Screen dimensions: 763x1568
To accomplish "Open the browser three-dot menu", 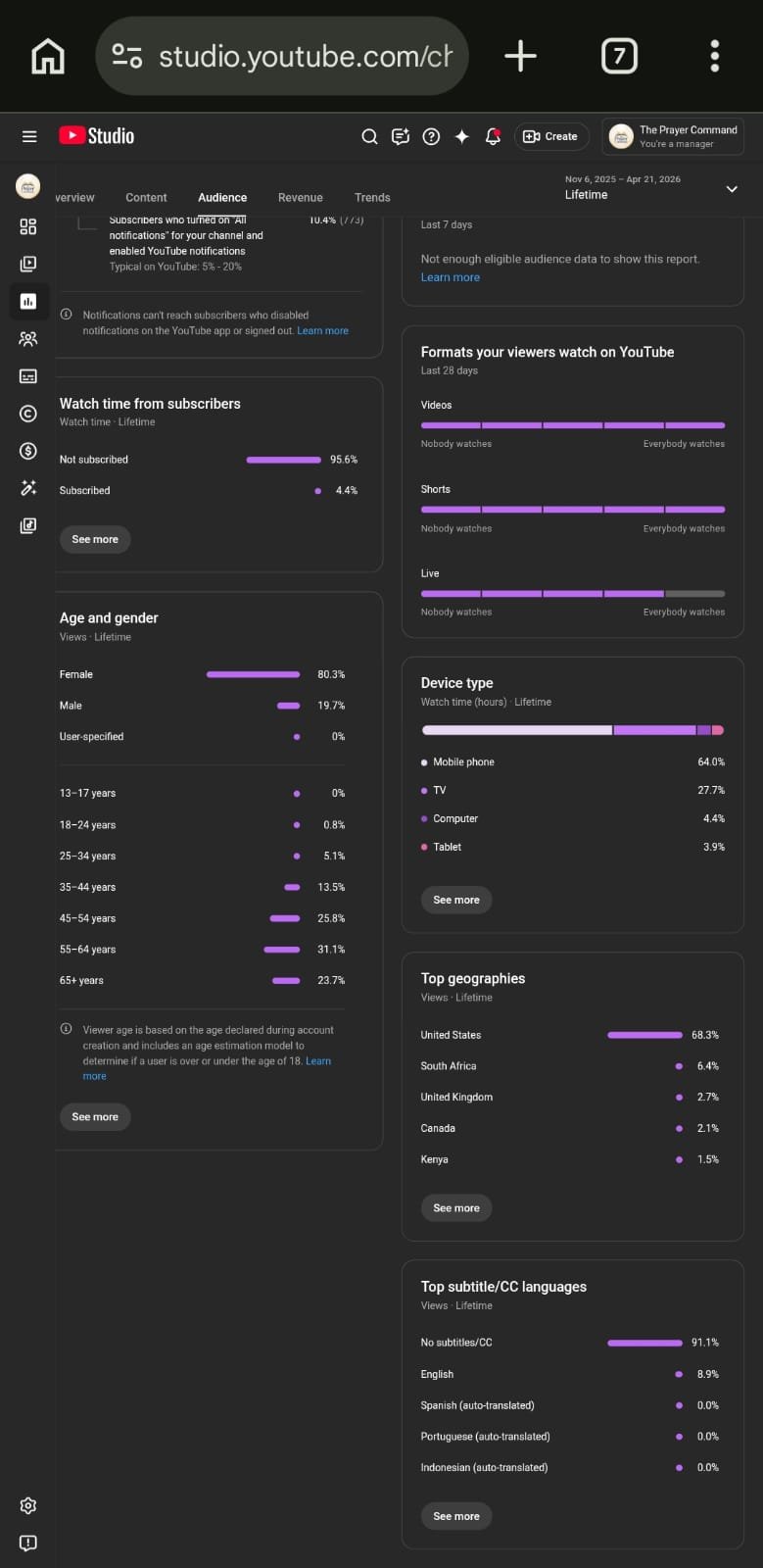I will click(x=714, y=56).
